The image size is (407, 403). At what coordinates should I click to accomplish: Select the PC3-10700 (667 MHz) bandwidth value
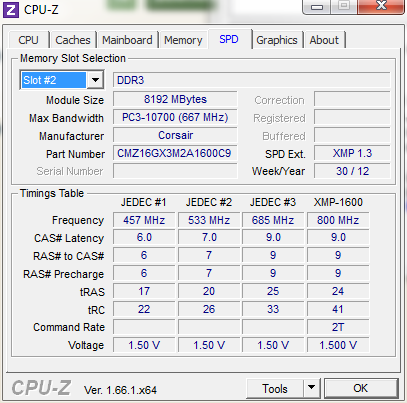(x=175, y=117)
